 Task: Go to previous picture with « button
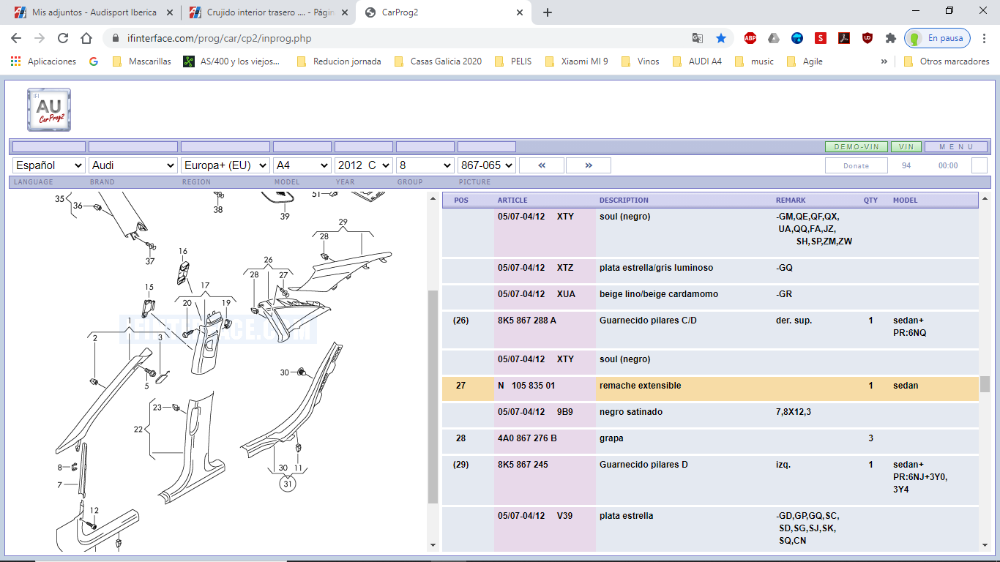tap(541, 165)
